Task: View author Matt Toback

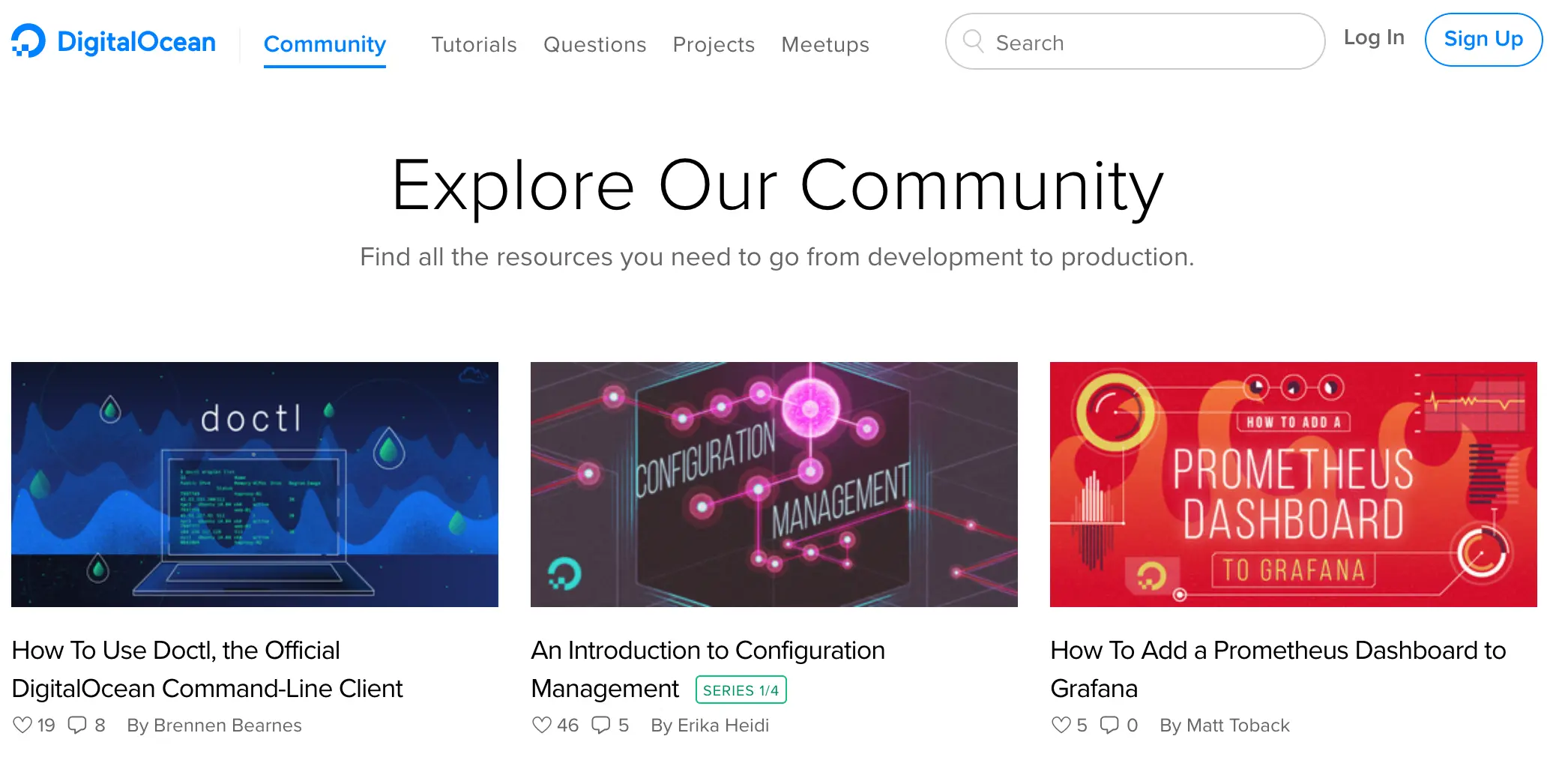Action: tap(1225, 726)
